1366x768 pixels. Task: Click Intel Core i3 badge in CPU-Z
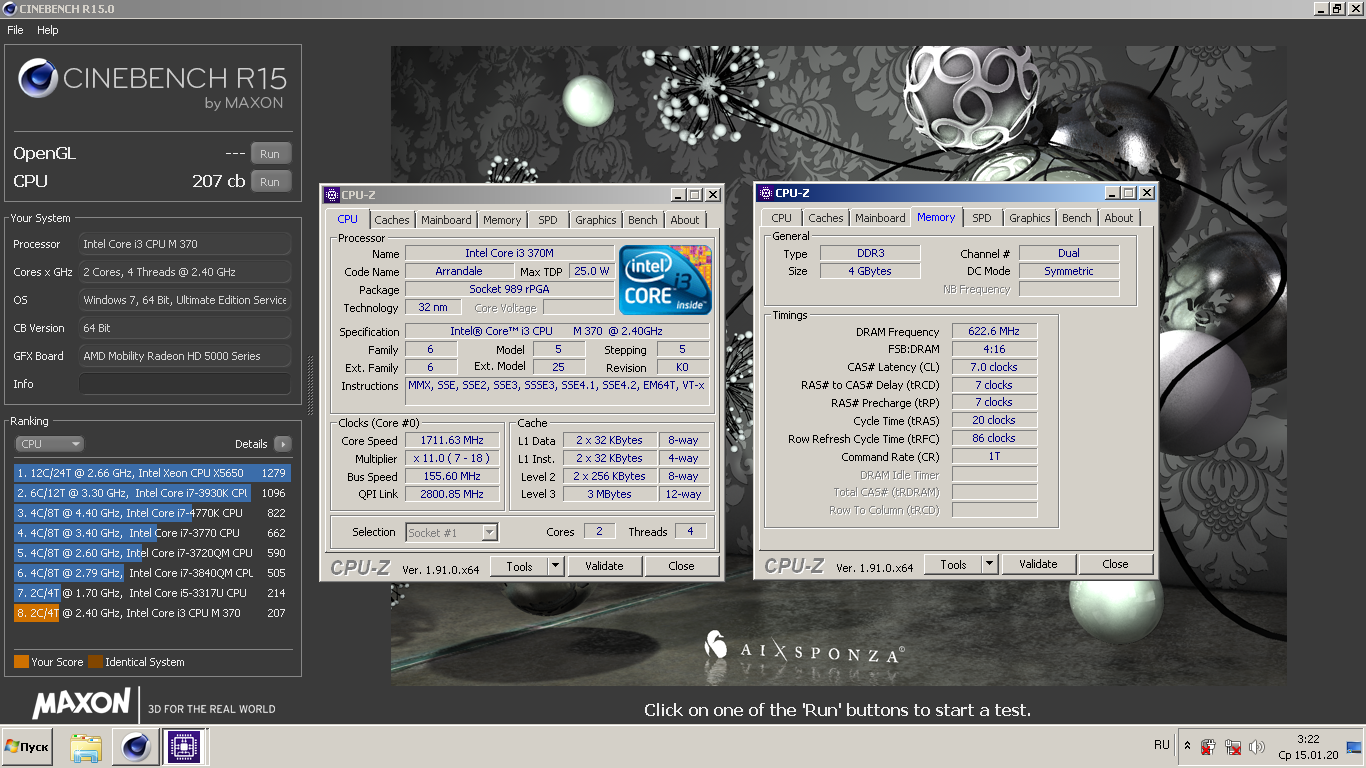coord(665,280)
